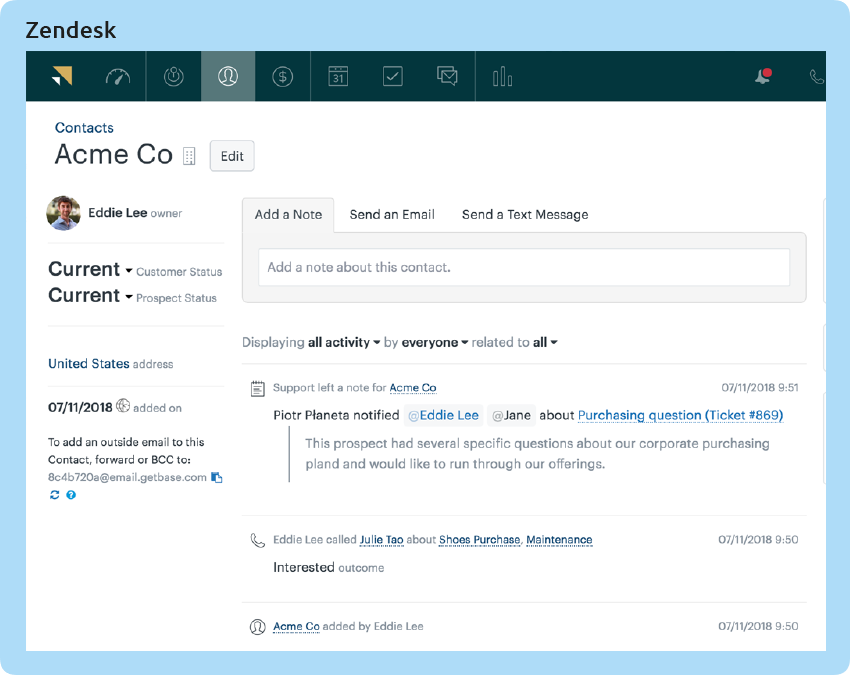Click the 07/11/2018 9:51 timestamp
This screenshot has width=850, height=675.
coord(759,388)
